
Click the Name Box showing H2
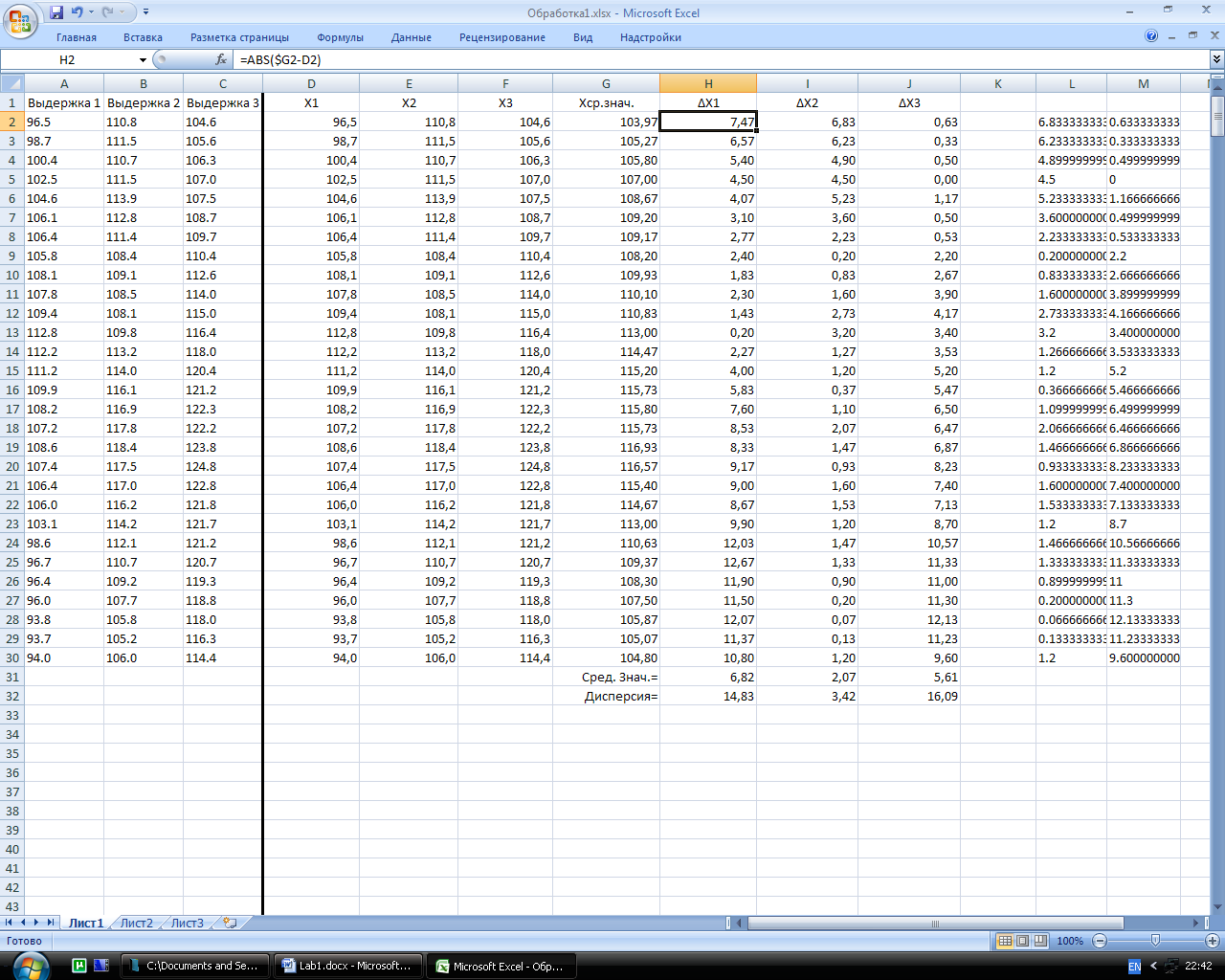pyautogui.click(x=67, y=59)
